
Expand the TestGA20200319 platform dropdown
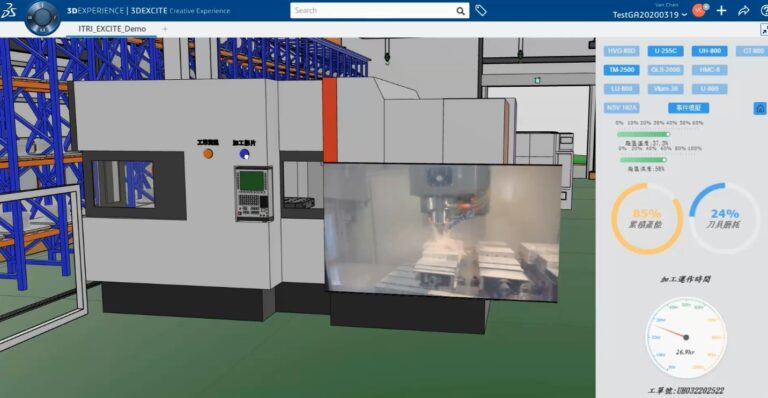[649, 15]
